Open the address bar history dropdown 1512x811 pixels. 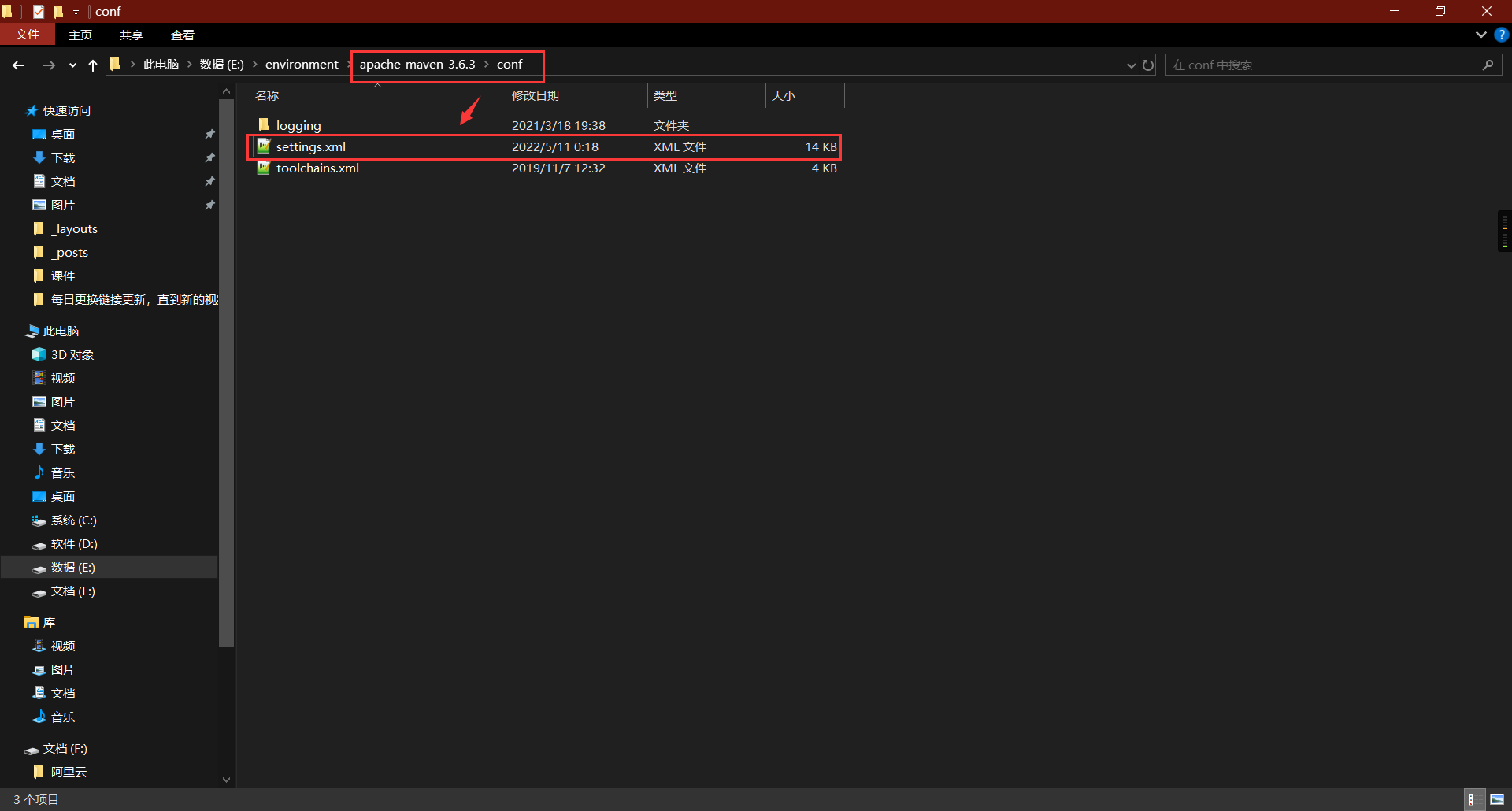point(1131,65)
